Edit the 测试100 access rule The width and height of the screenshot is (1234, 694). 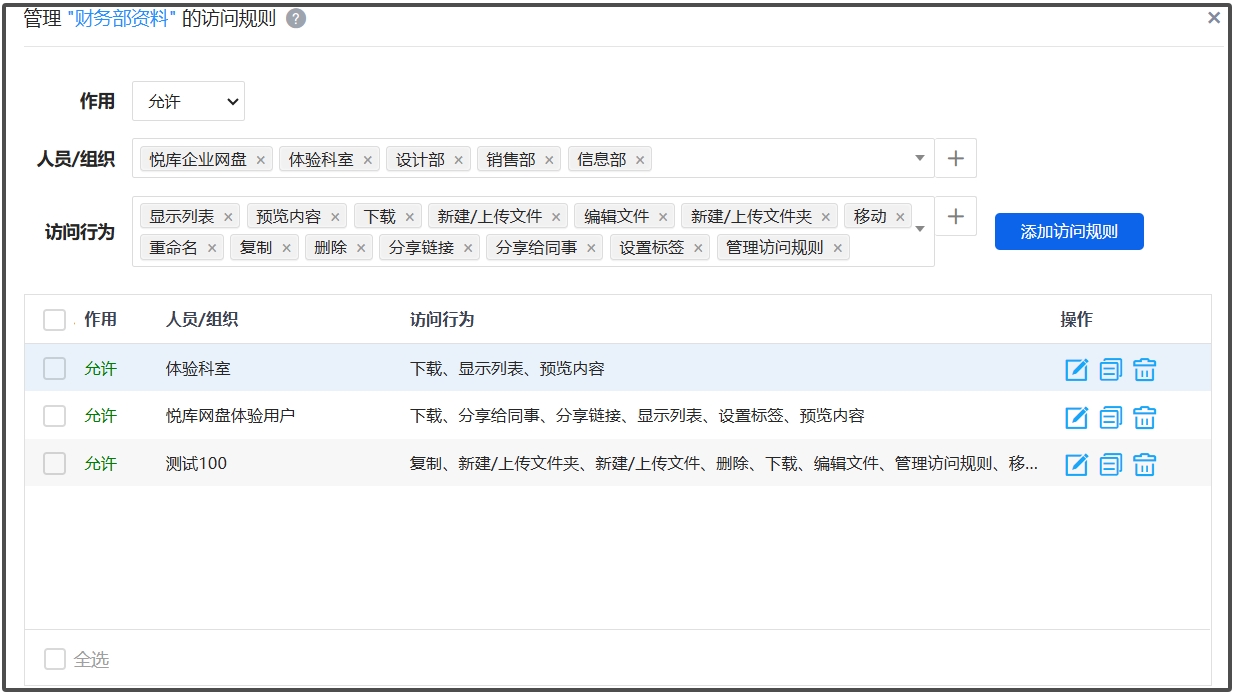click(x=1076, y=464)
